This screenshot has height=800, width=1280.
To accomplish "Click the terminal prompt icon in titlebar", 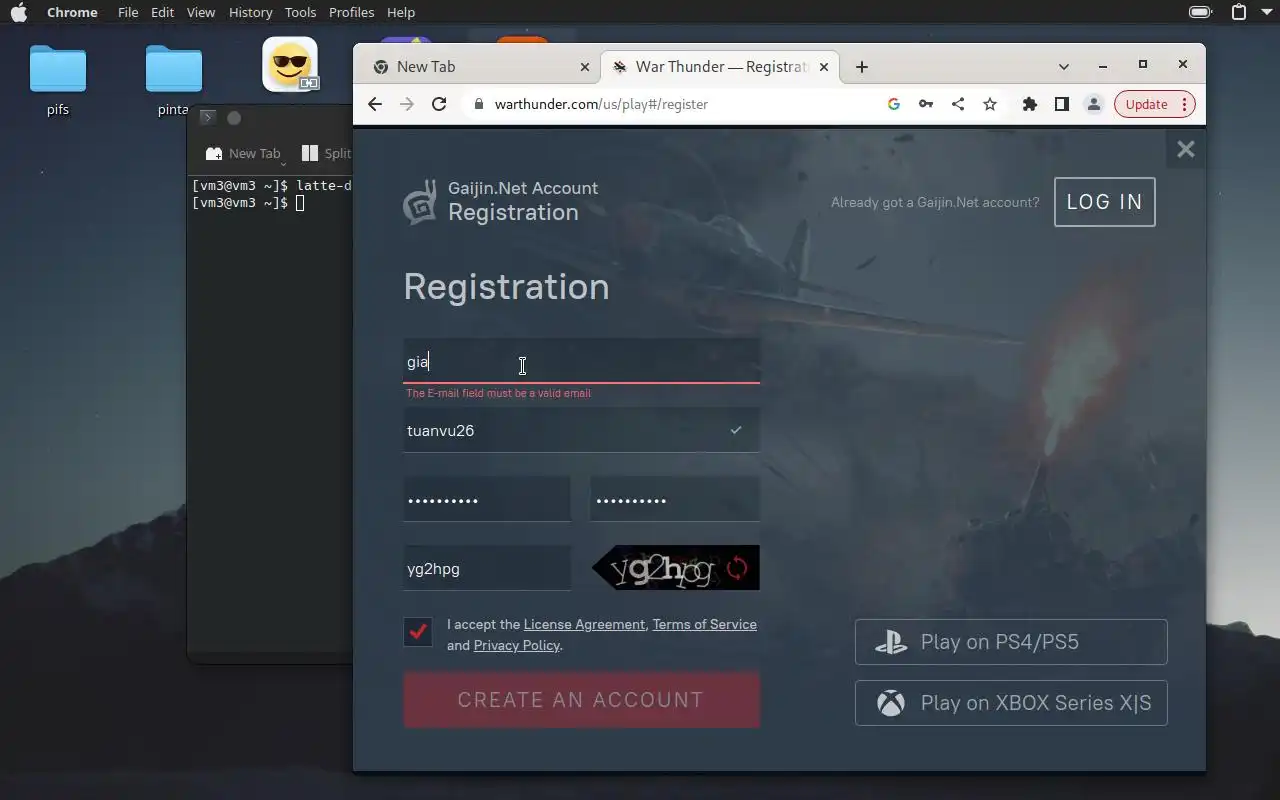I will click(207, 117).
